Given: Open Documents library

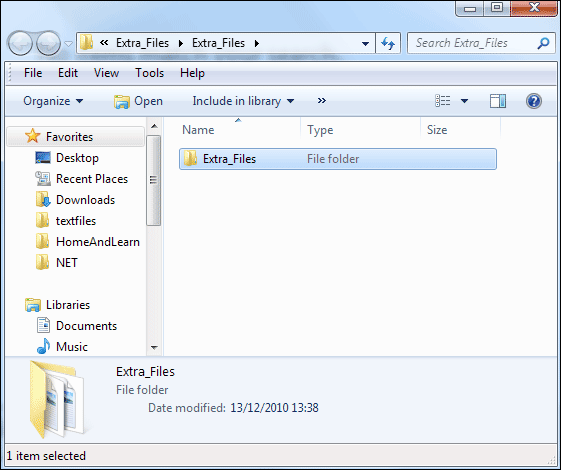Looking at the screenshot, I should point(86,326).
